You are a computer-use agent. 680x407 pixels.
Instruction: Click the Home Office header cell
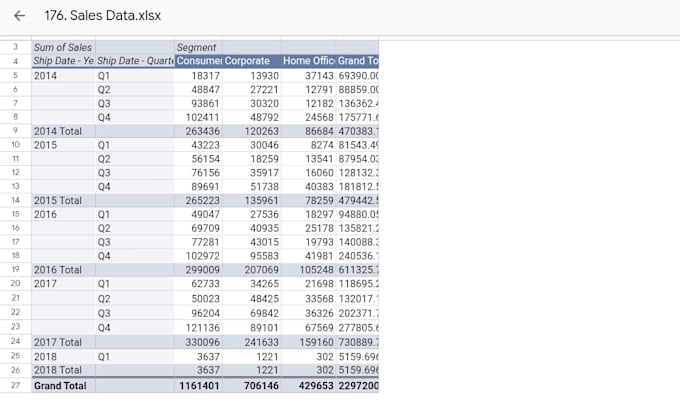tap(308, 61)
